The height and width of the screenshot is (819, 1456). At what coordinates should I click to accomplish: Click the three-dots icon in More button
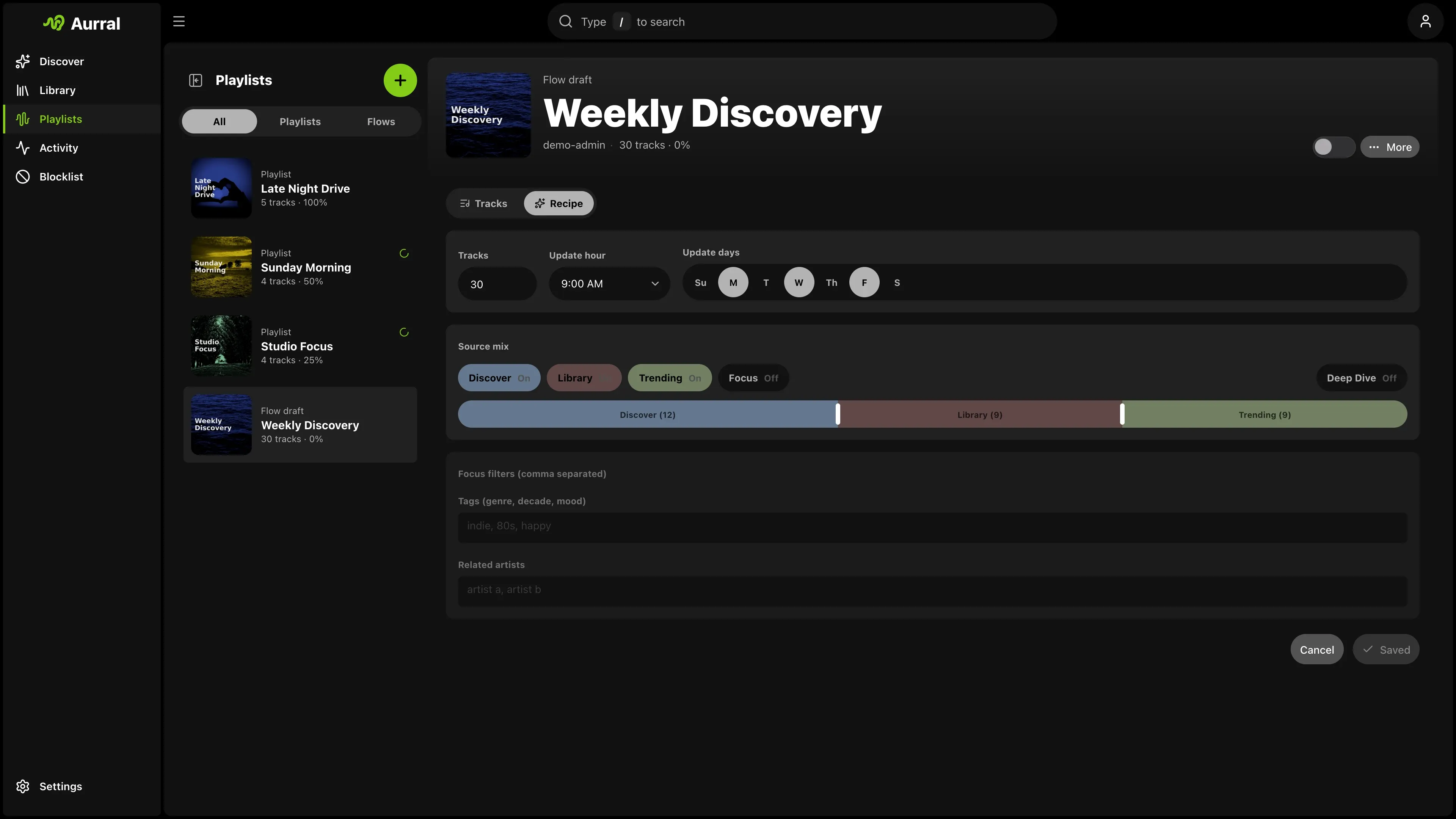tap(1374, 147)
